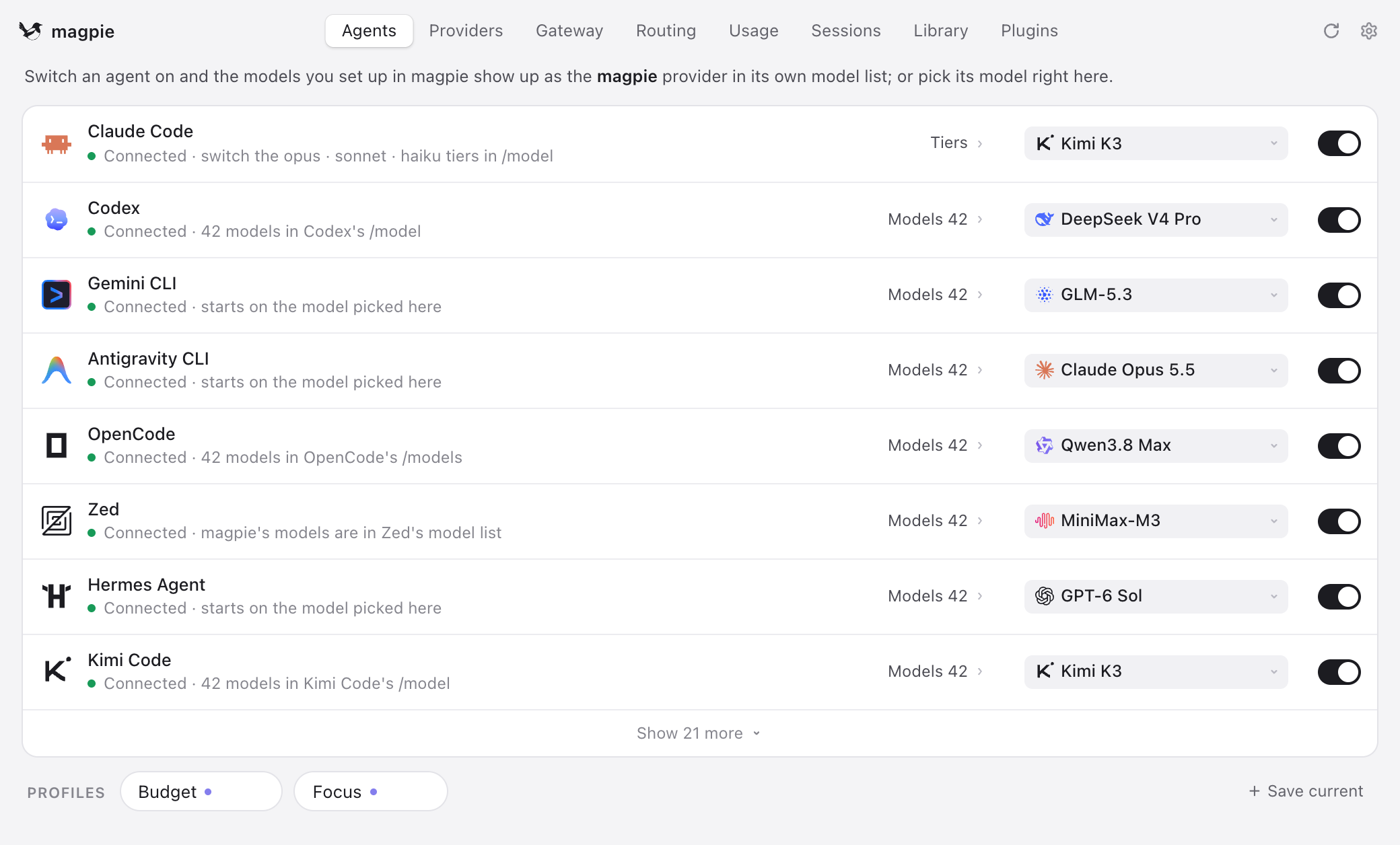Screen dimensions: 1400x845
Task: Select the Budget profile
Action: [201, 792]
